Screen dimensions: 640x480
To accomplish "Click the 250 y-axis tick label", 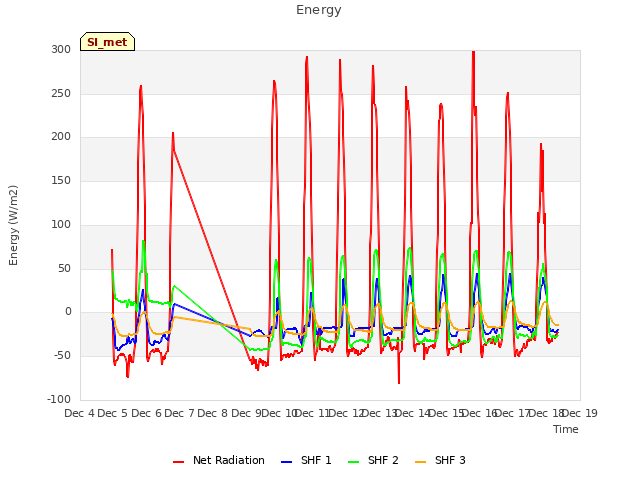I will tap(61, 93).
